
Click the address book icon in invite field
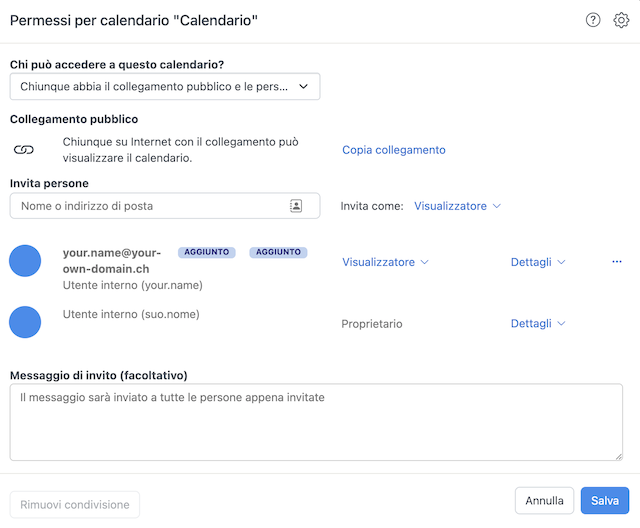296,206
